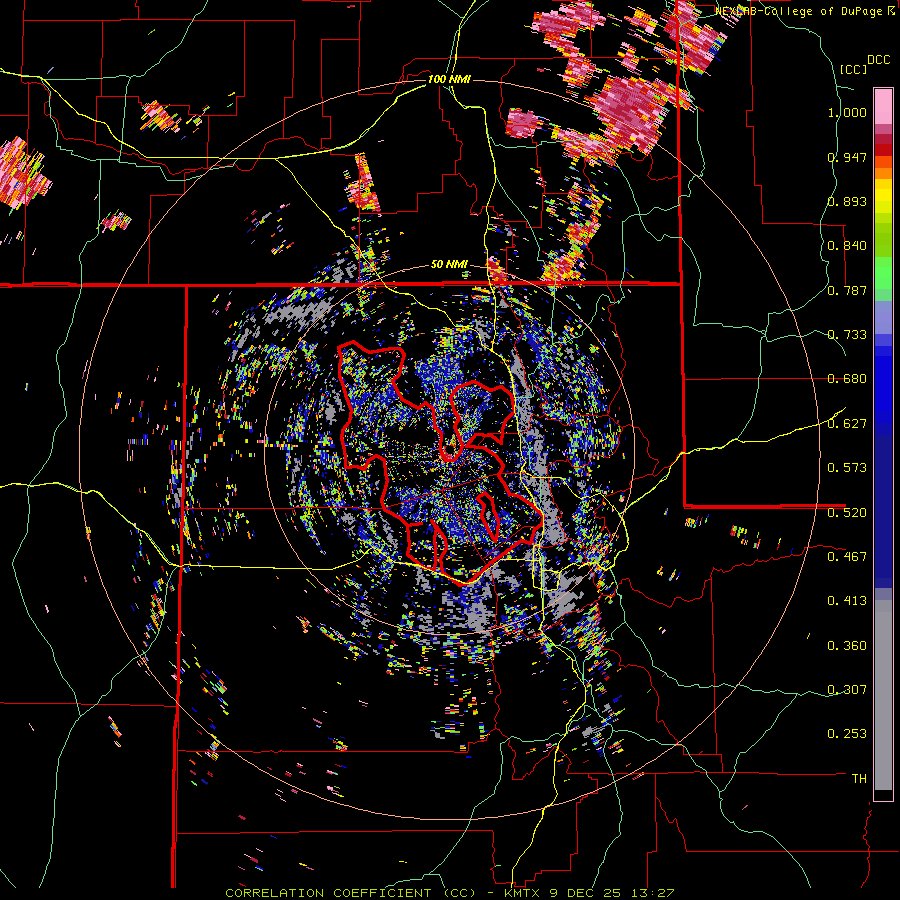Select the 0.360 scale value
Screen dimensions: 900x900
pyautogui.click(x=847, y=645)
